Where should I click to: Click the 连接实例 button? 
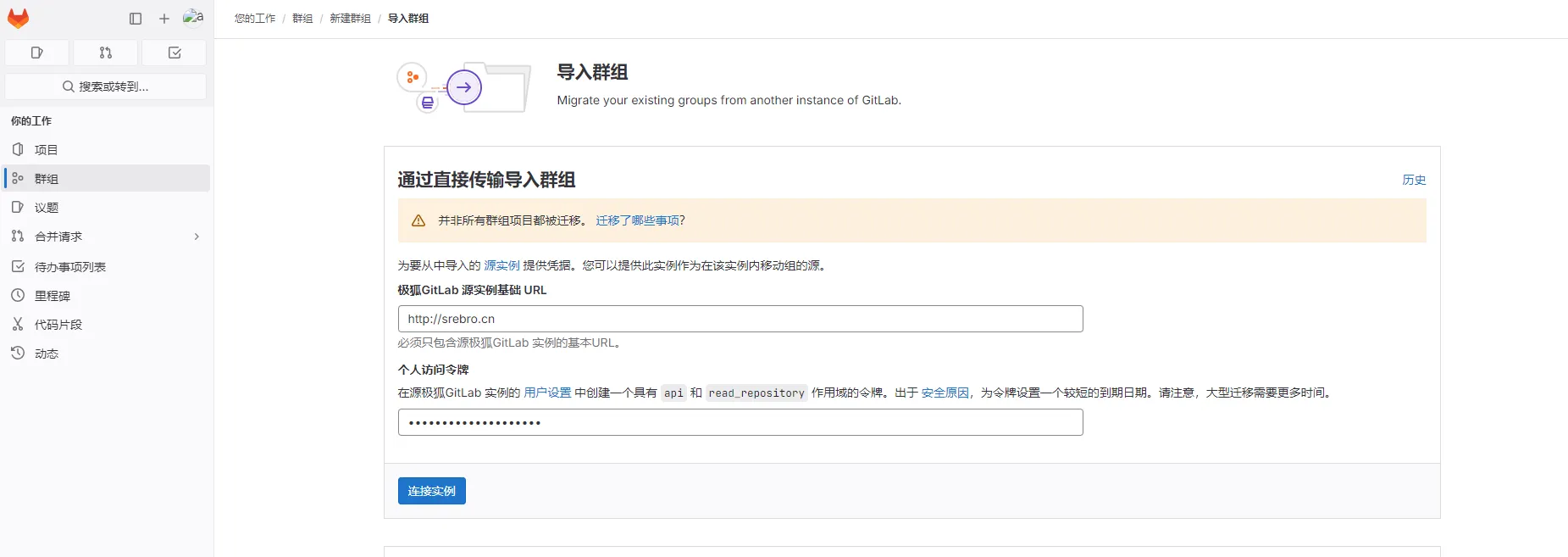(431, 491)
